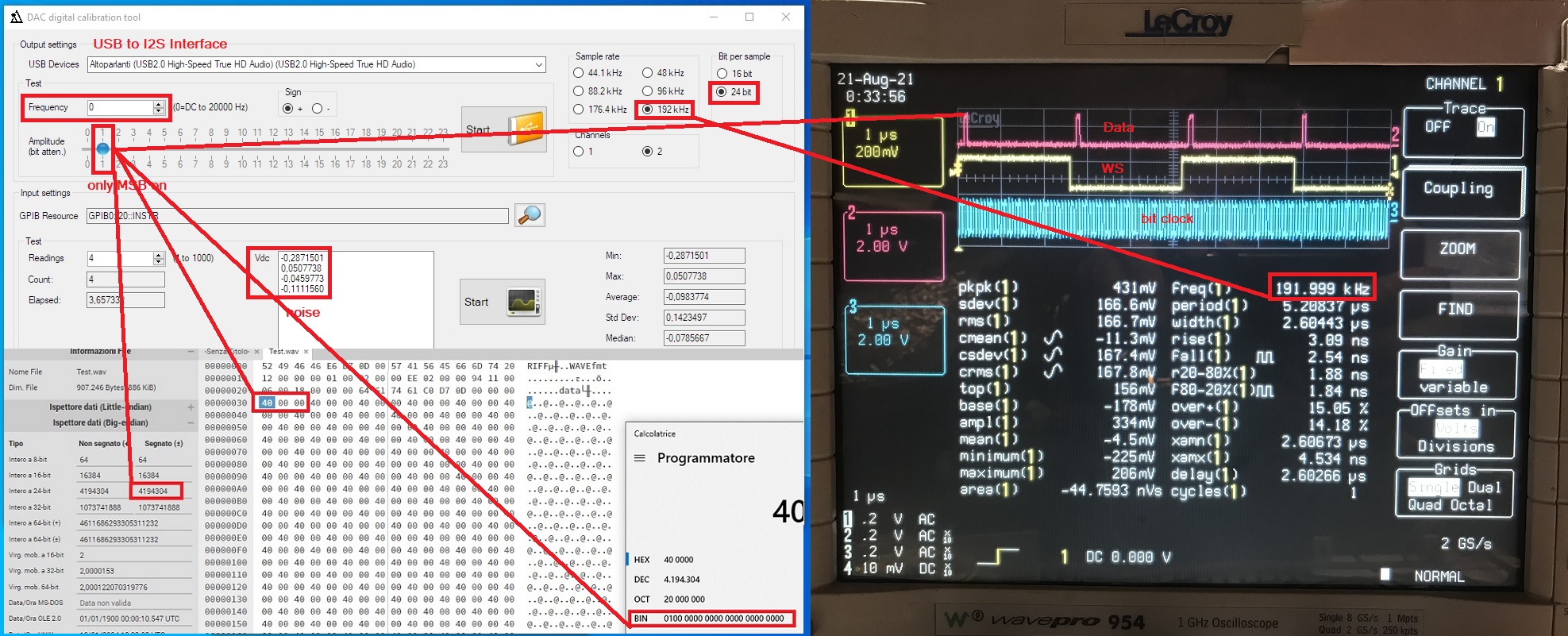1568x636 pixels.
Task: Click the RIFF WAVEfmt ASCII text
Action: (x=567, y=366)
